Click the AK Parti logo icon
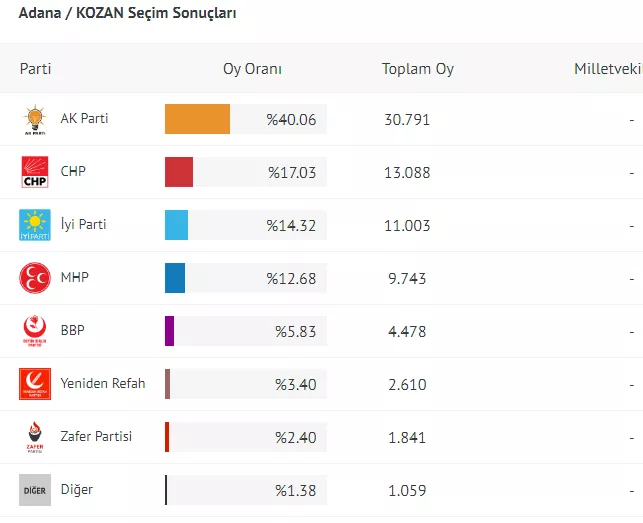 pos(35,120)
